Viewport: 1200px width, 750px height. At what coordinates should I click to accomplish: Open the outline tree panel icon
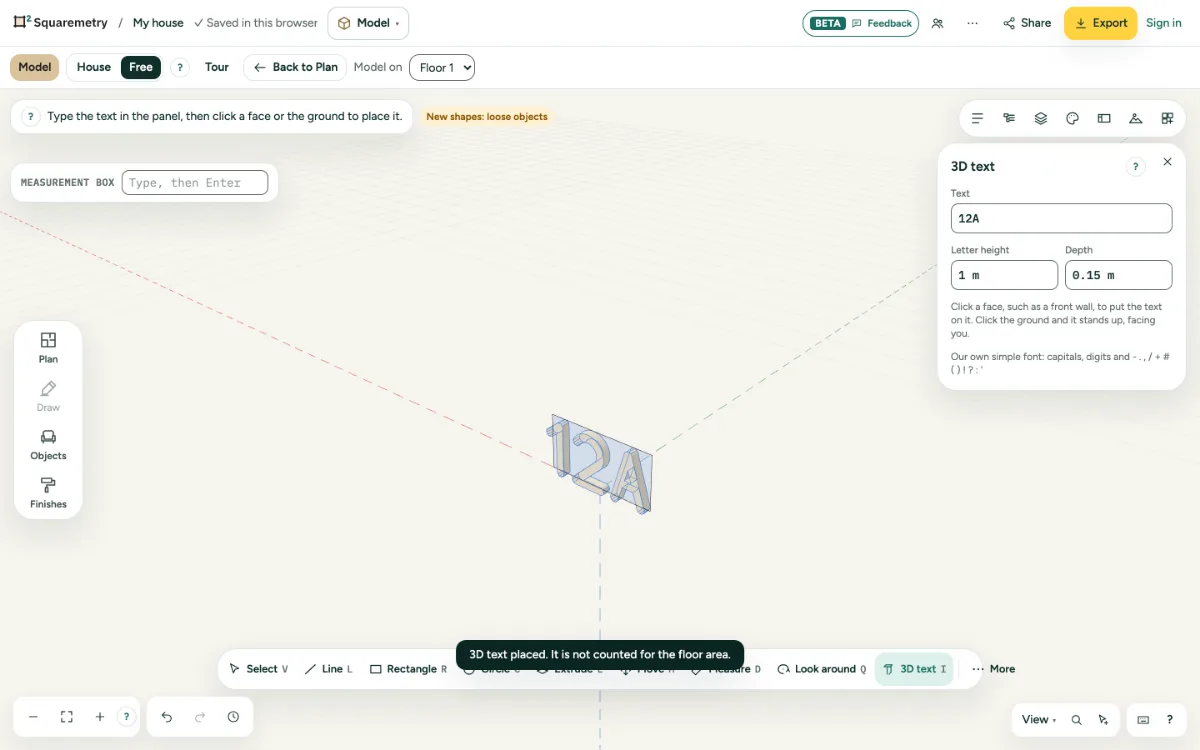tap(1009, 118)
